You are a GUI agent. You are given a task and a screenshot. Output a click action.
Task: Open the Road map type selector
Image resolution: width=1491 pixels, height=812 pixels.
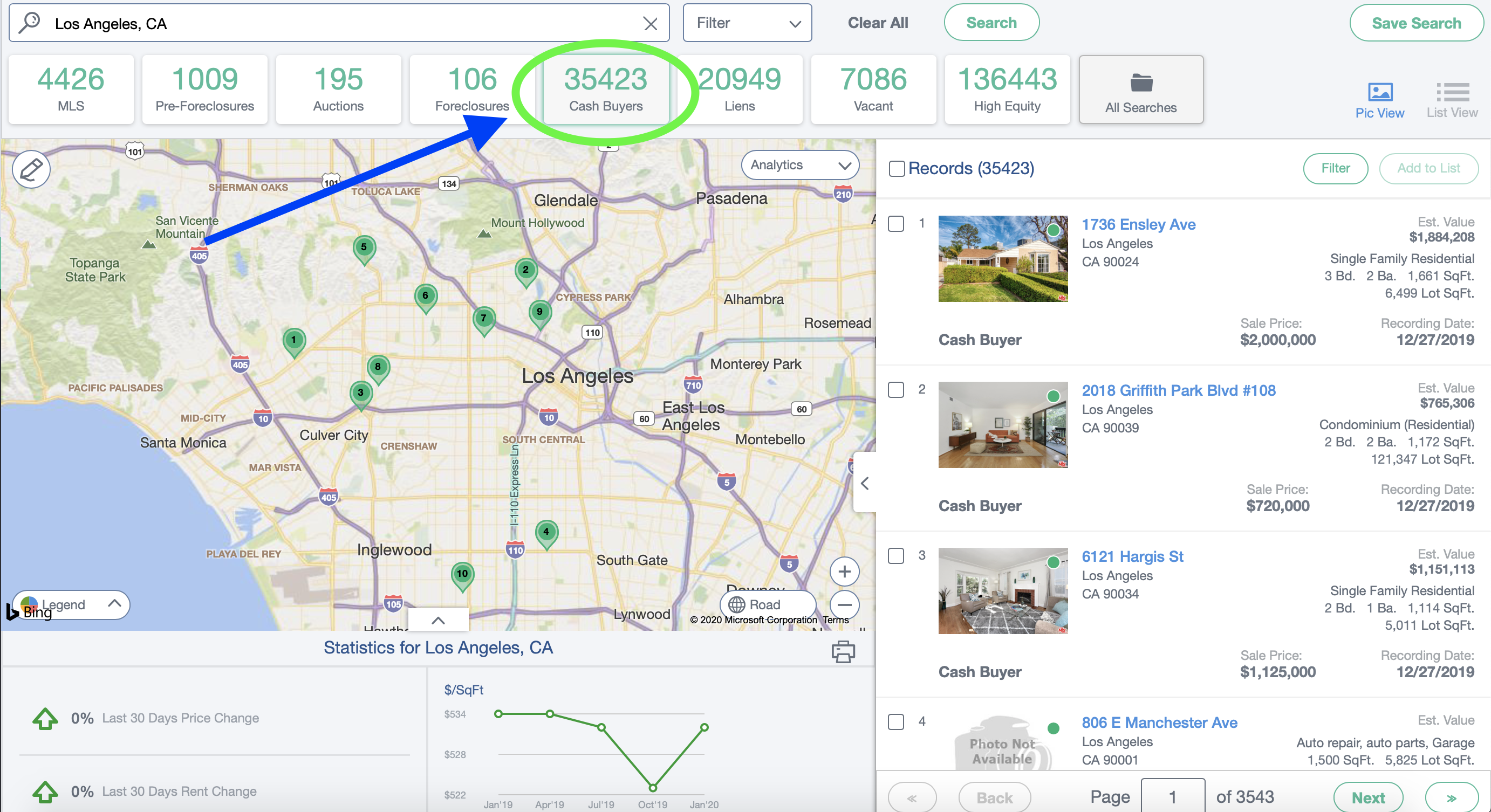pos(768,605)
